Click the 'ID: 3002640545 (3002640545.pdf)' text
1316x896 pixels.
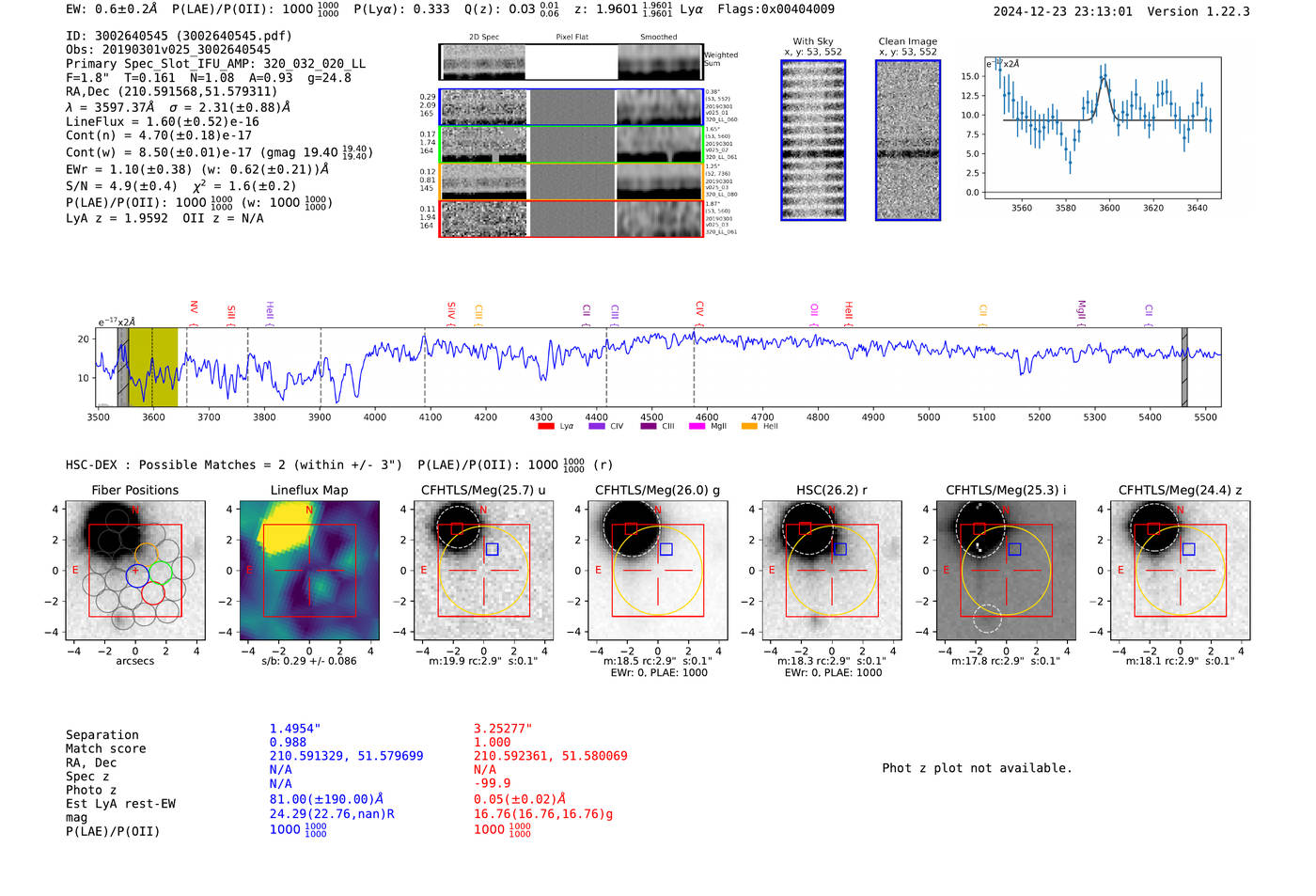(179, 36)
